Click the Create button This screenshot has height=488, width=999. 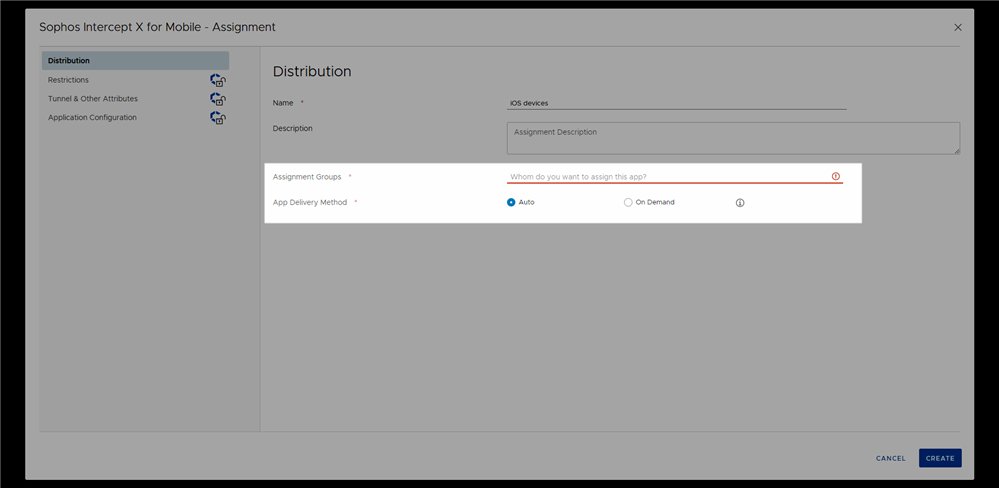click(940, 458)
